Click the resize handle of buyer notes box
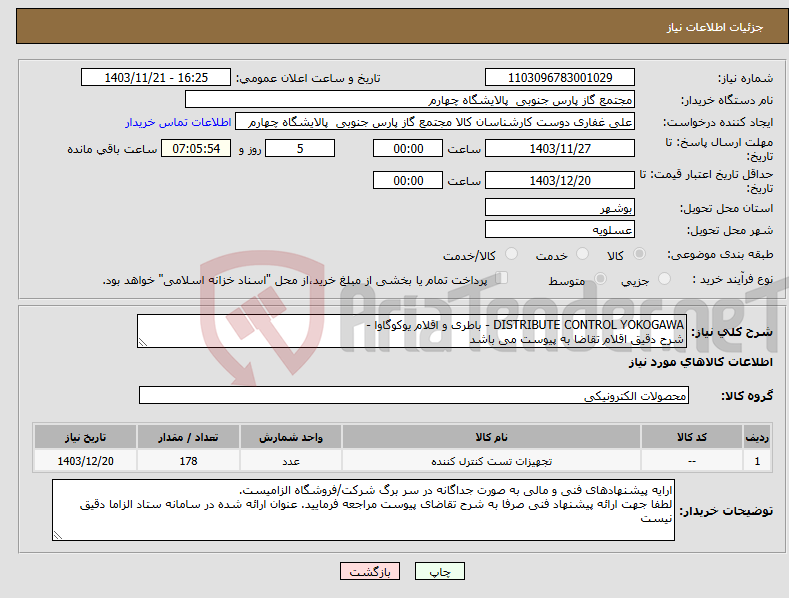 pos(58,536)
